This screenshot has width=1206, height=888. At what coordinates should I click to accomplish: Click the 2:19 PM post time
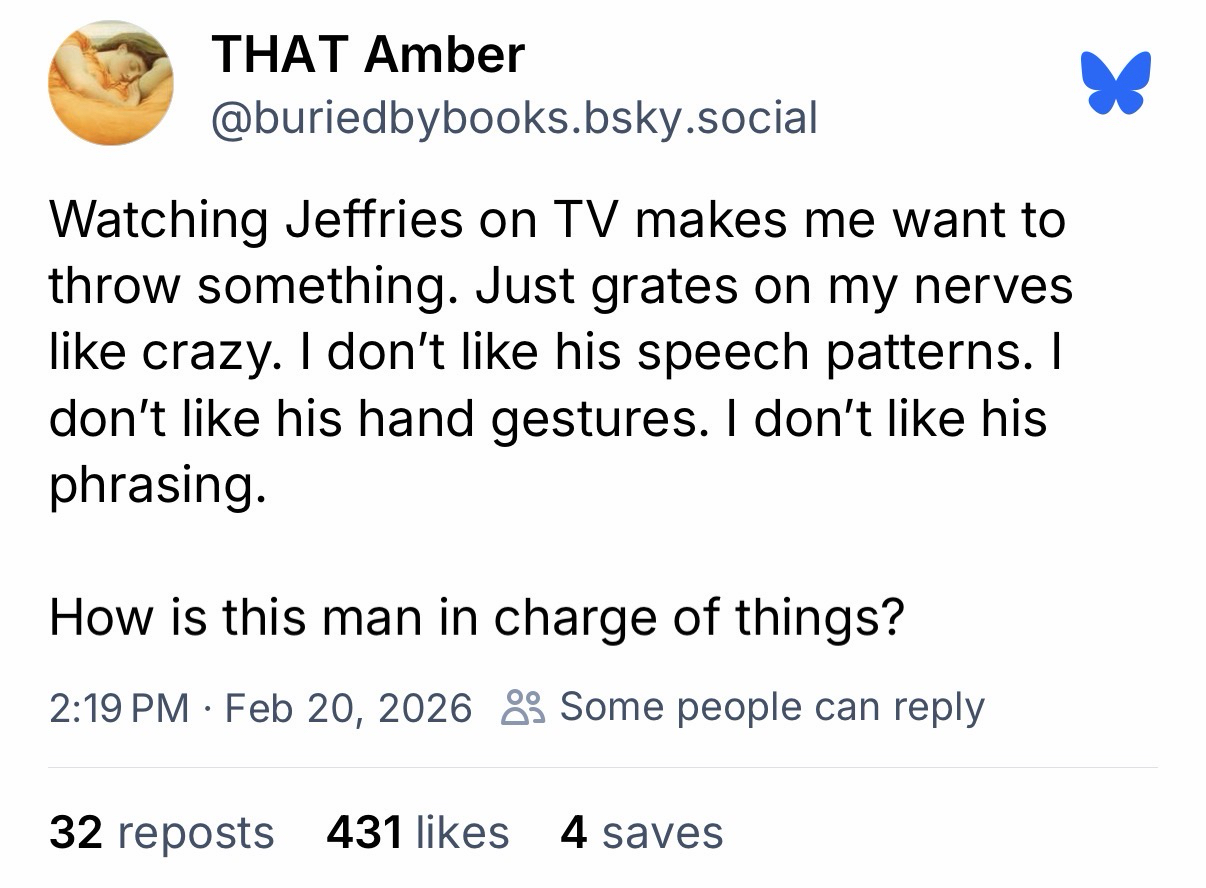tap(118, 708)
